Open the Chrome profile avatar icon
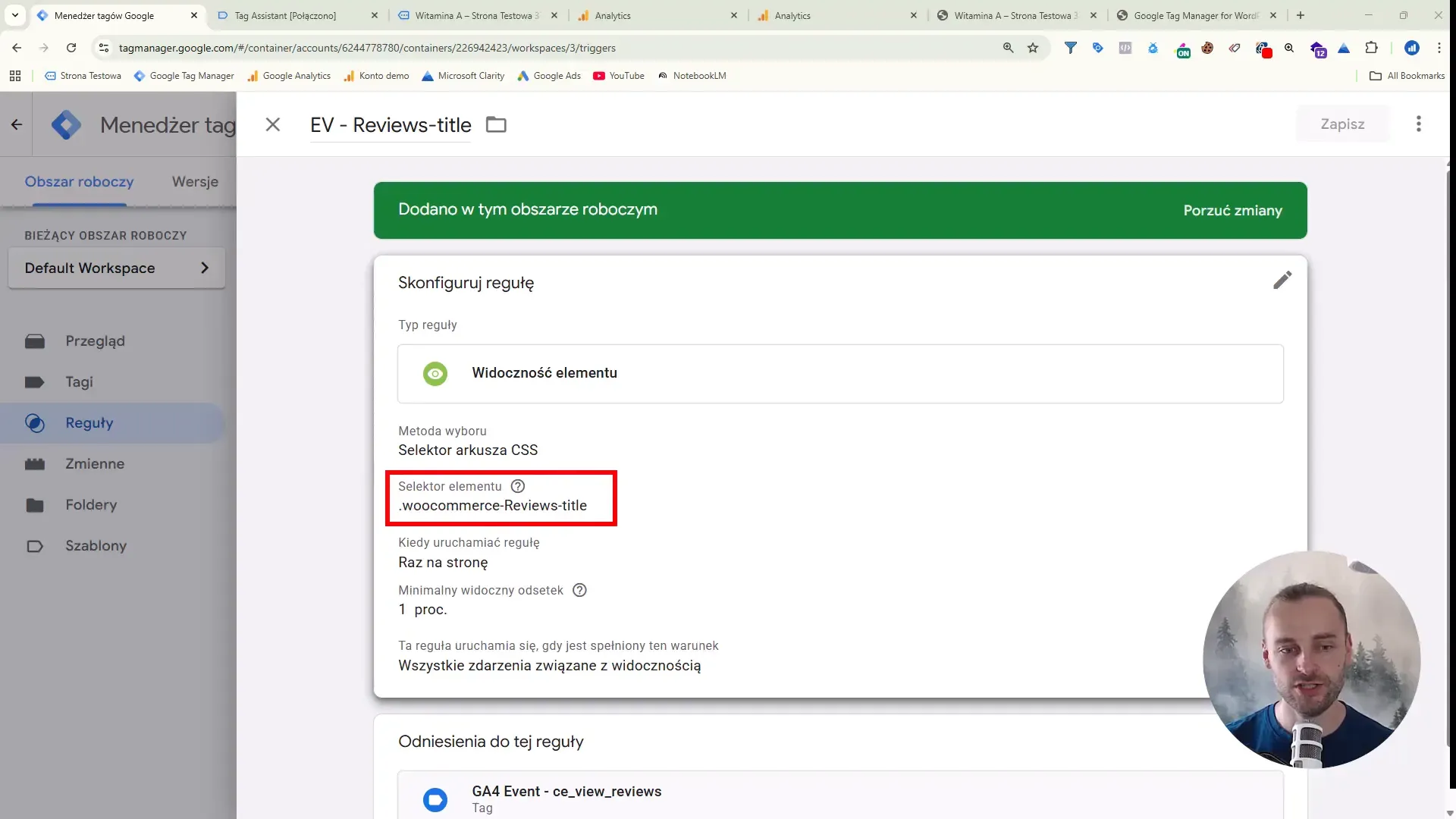The height and width of the screenshot is (819, 1456). click(1411, 48)
